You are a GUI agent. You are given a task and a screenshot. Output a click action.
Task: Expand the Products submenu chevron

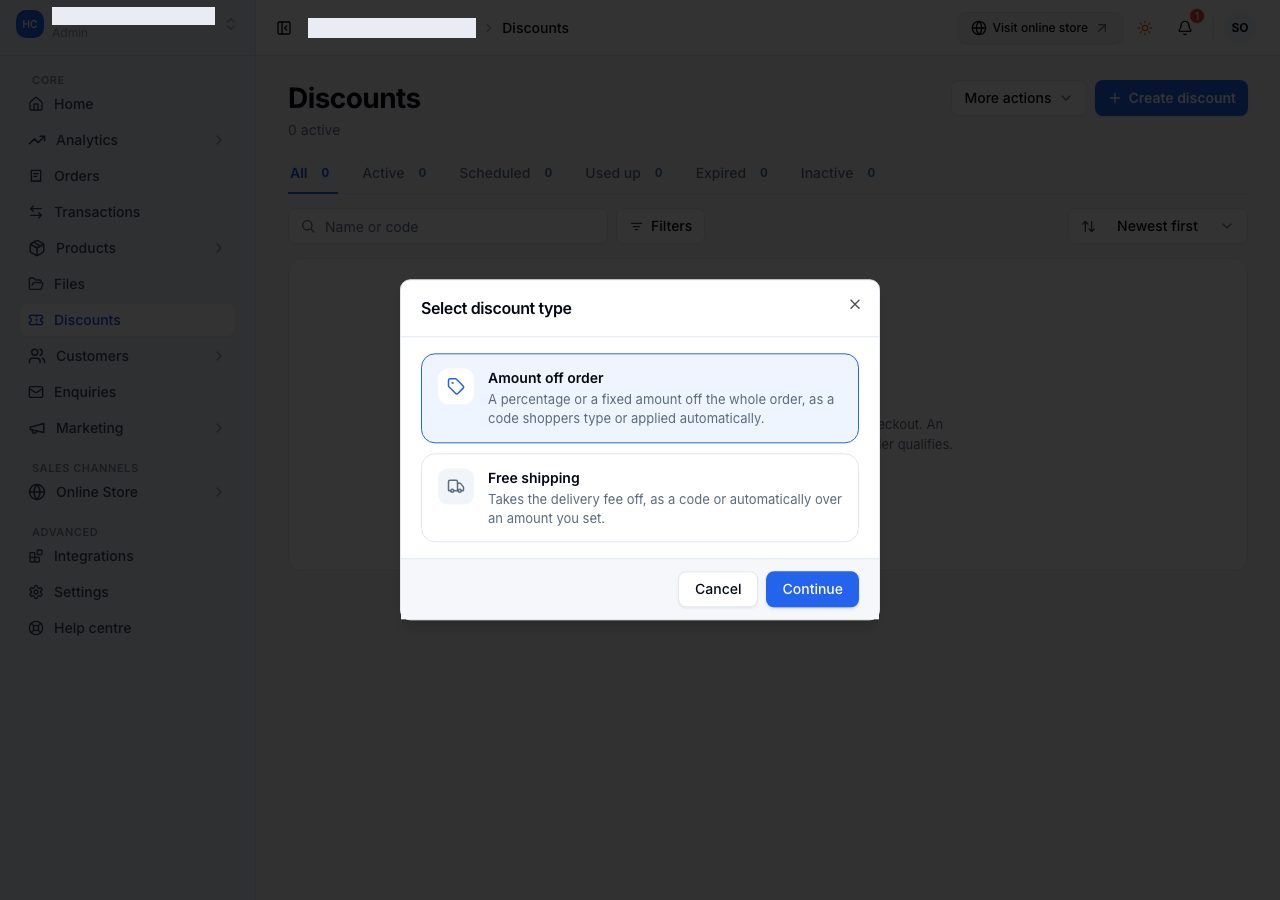[219, 248]
